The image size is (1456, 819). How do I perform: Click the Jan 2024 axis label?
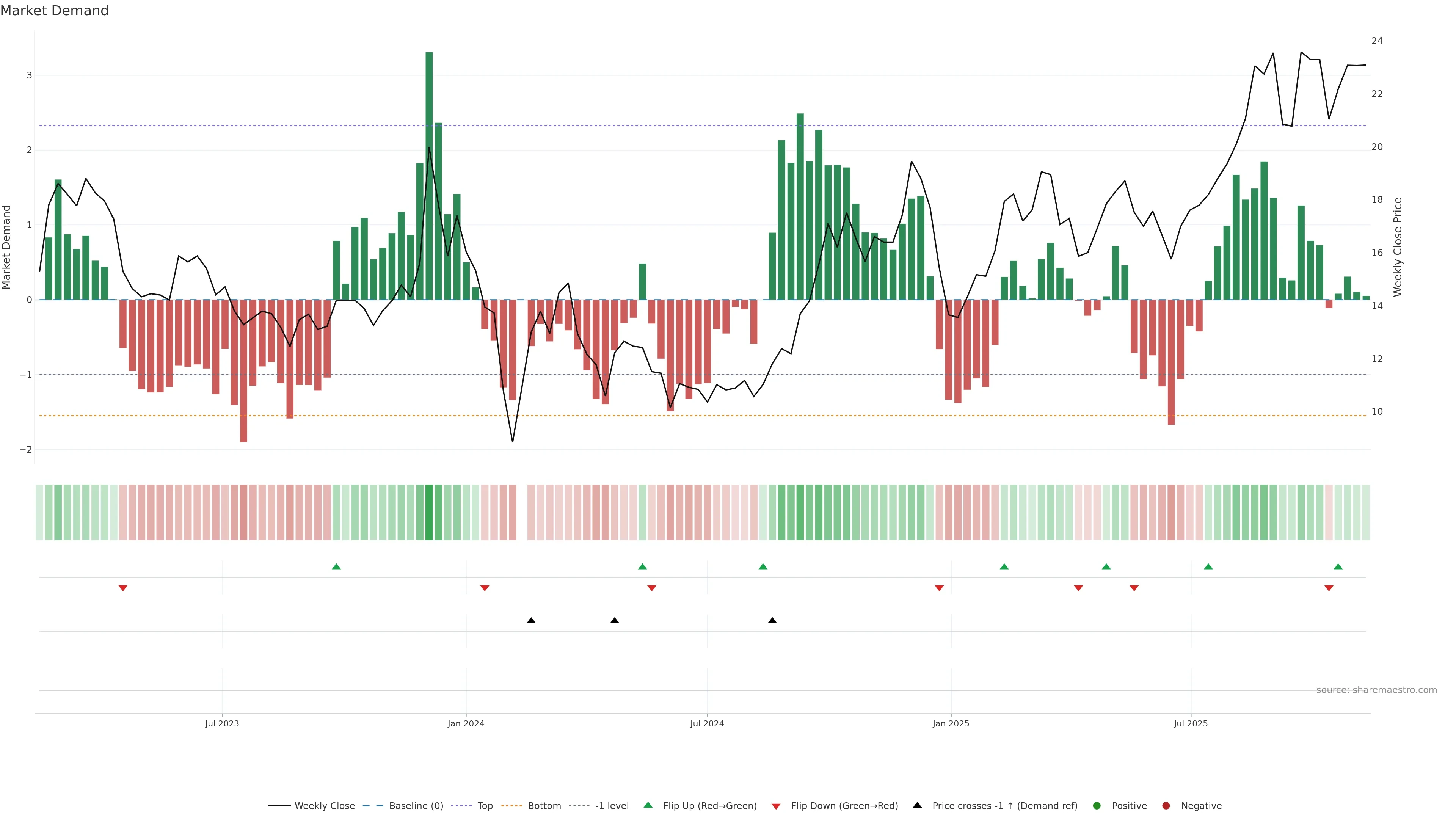pyautogui.click(x=466, y=723)
